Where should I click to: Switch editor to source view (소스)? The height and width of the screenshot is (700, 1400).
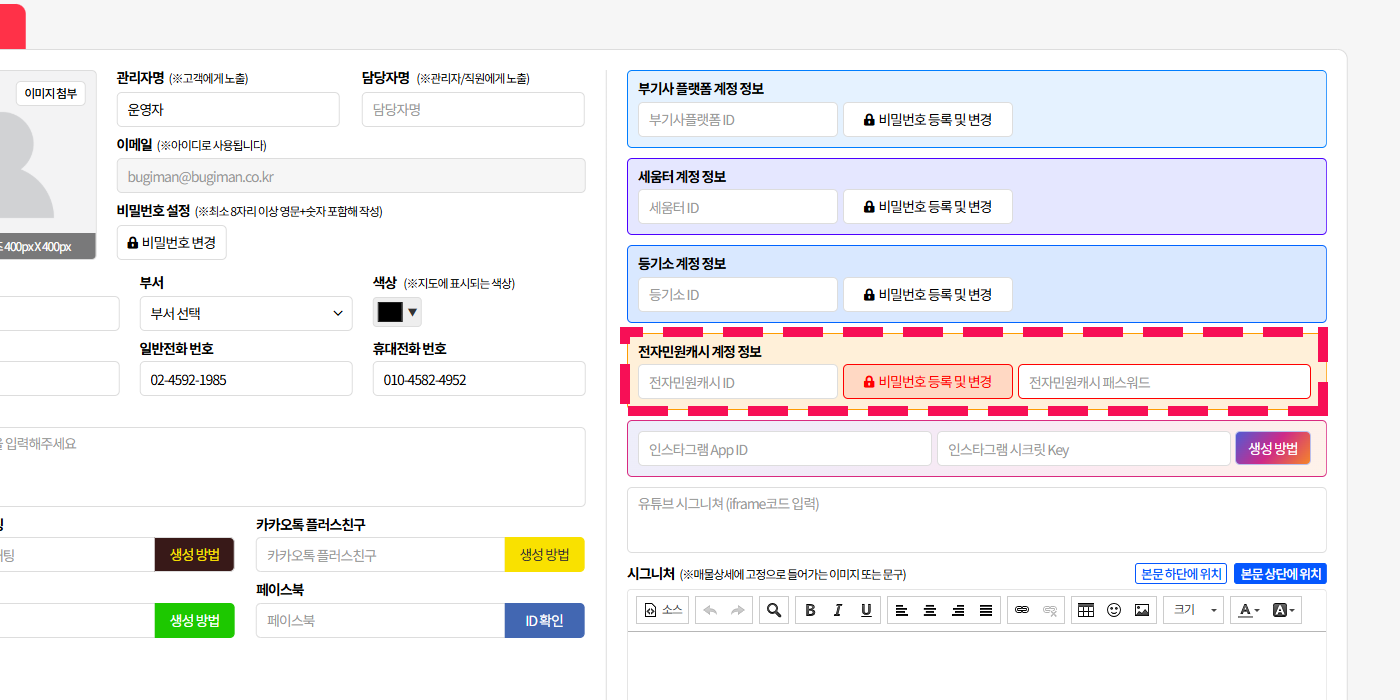[663, 610]
